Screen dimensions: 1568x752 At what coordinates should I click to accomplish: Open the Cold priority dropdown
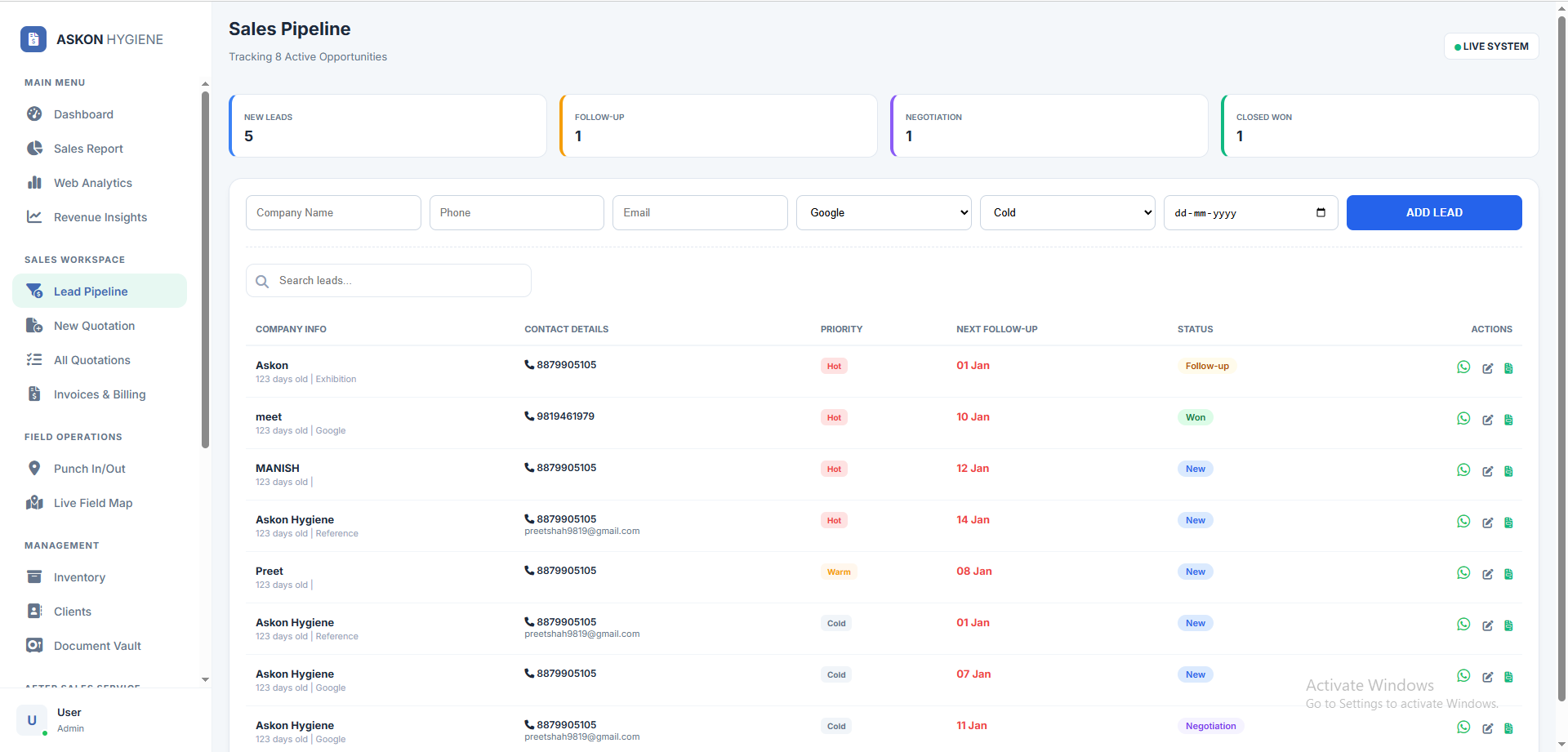click(1067, 212)
